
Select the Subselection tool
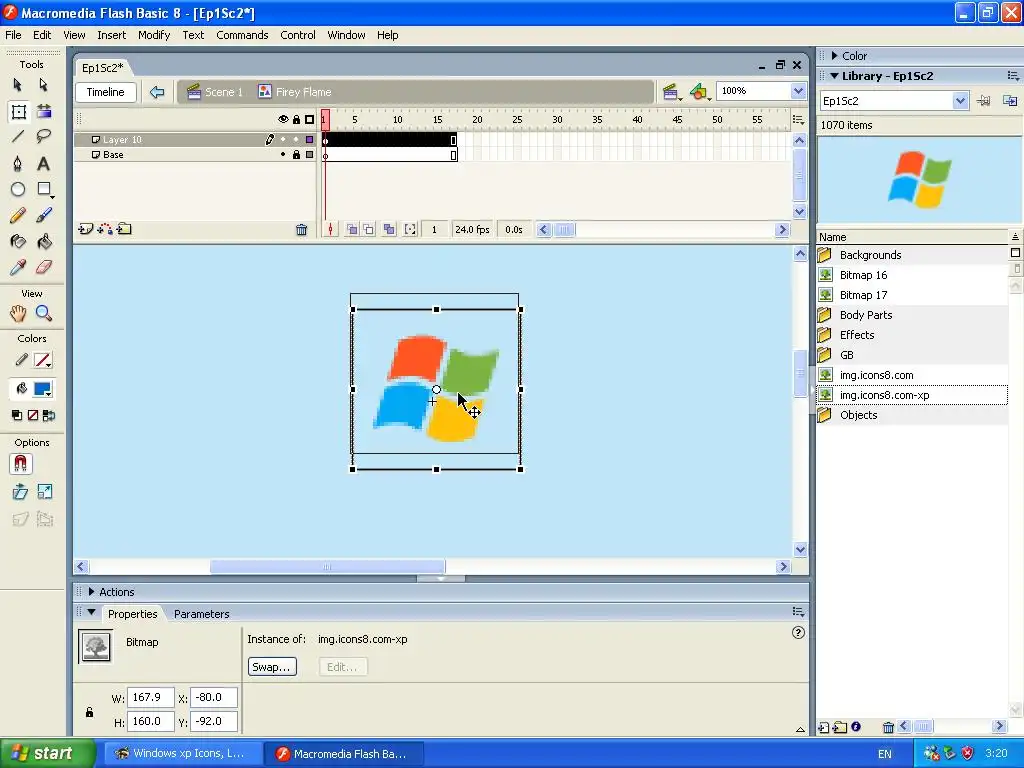[x=43, y=85]
